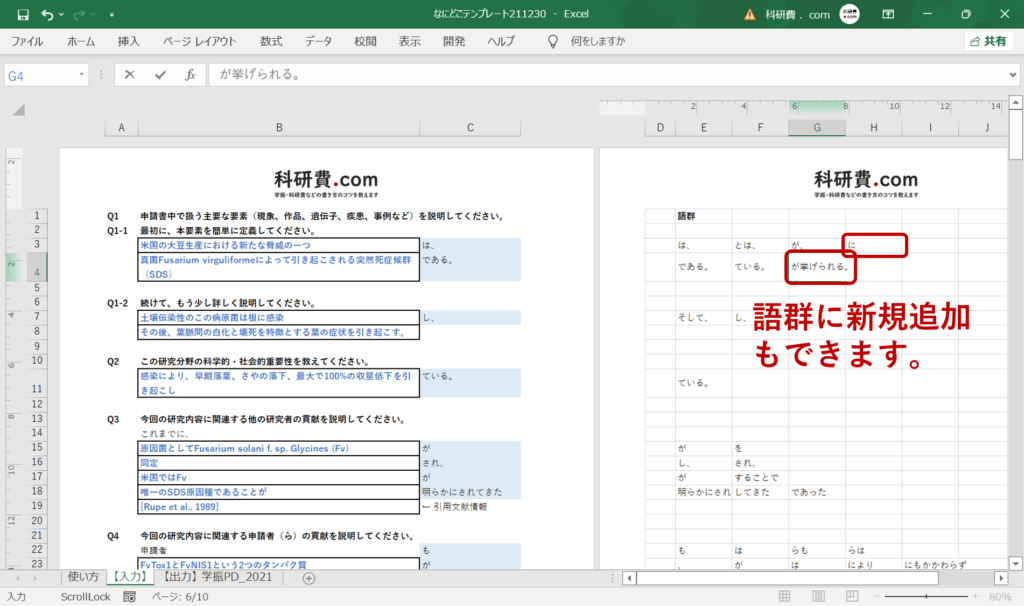Select column G header
This screenshot has width=1024, height=606.
(816, 127)
